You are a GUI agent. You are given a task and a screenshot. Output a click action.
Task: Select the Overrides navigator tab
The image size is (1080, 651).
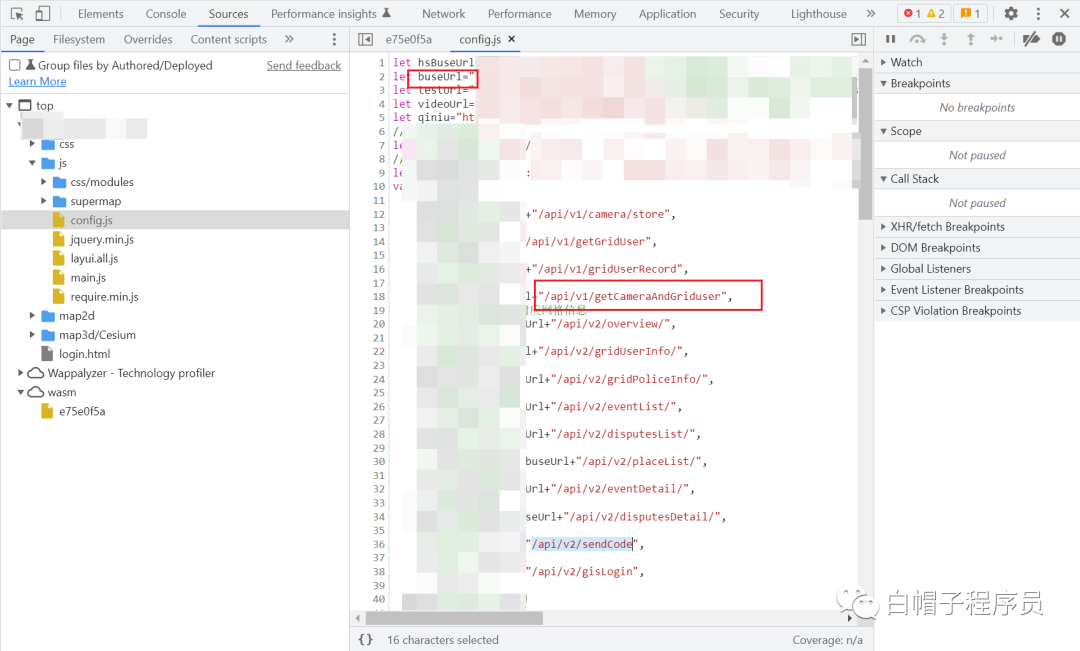click(x=148, y=39)
